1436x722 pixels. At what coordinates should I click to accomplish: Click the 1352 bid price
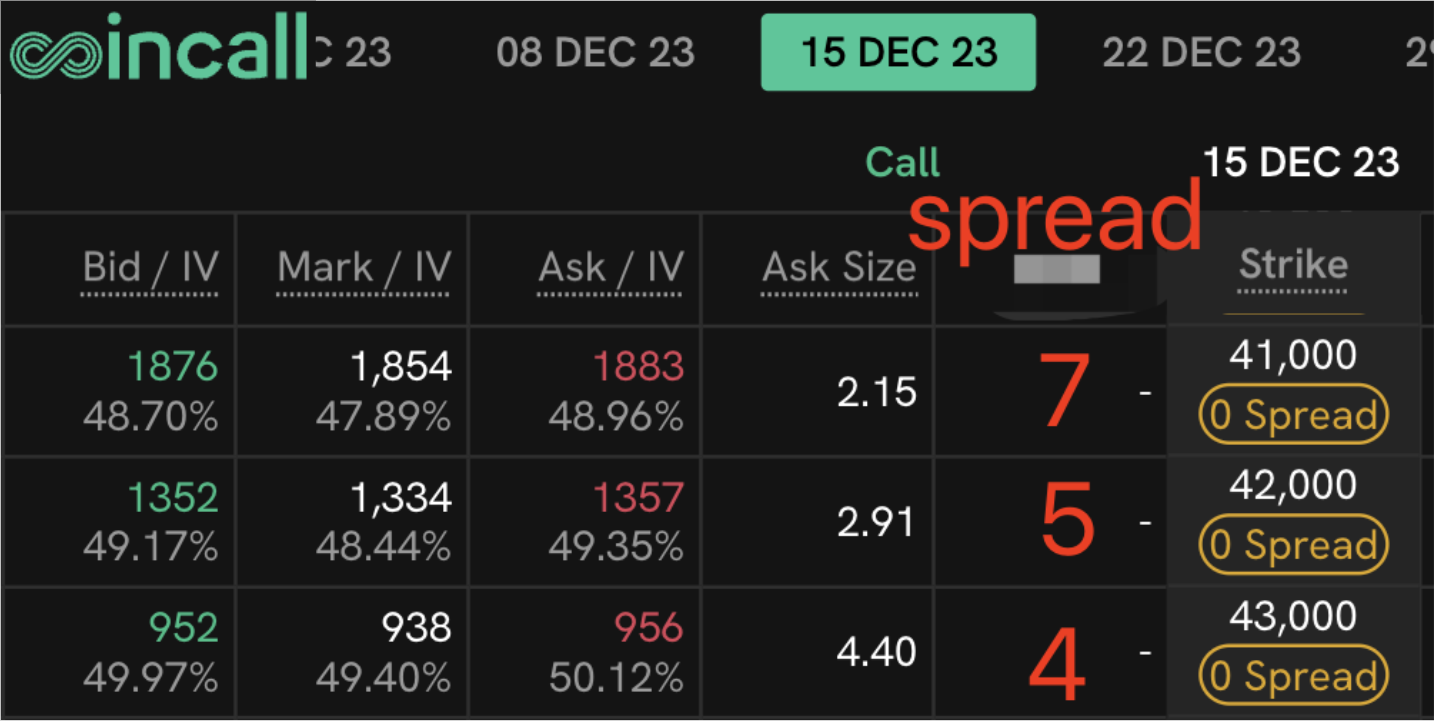click(x=172, y=497)
